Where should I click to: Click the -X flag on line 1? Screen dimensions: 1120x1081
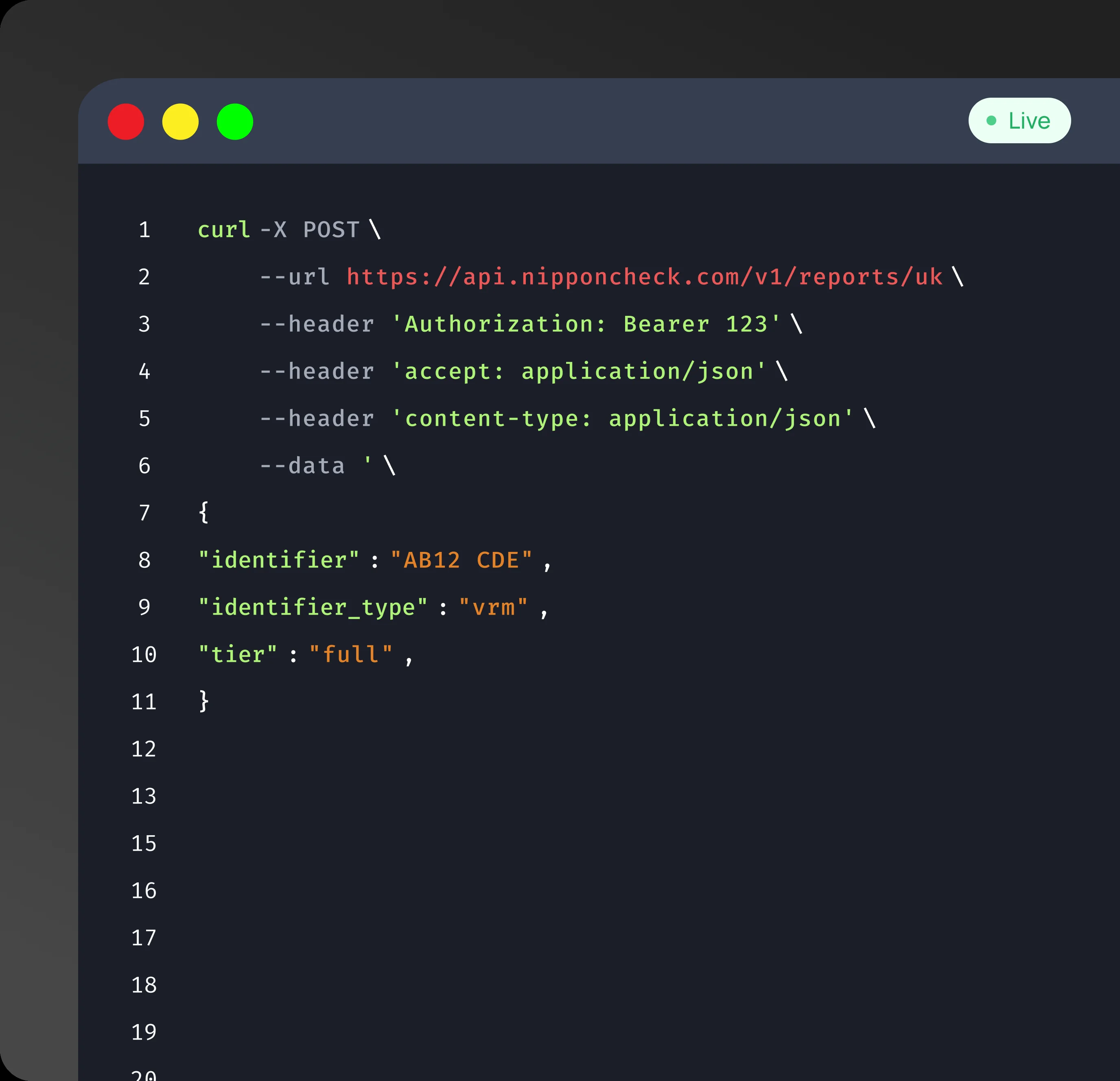point(273,230)
